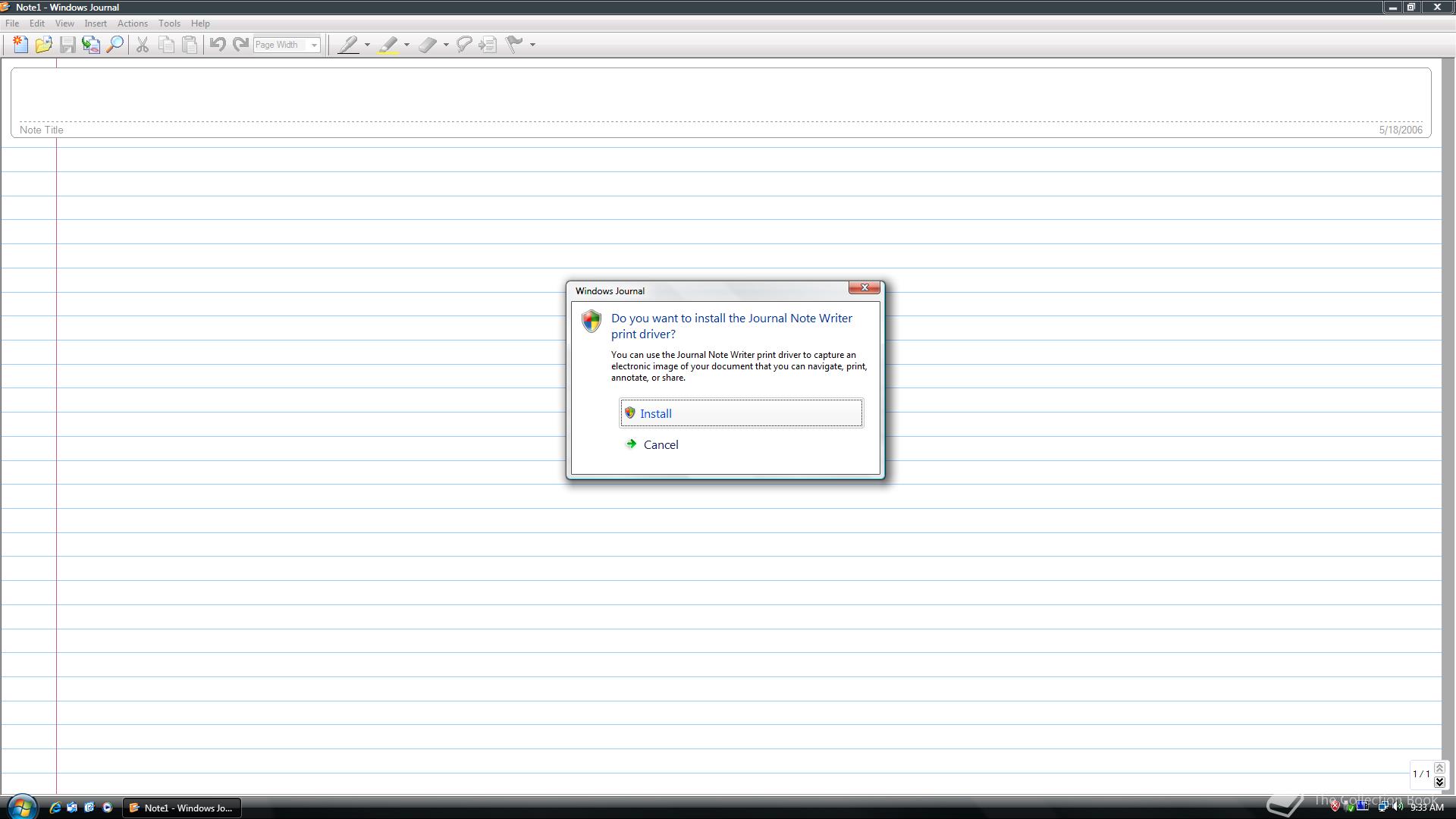Redo the action using toolbar arrow
This screenshot has height=819, width=1456.
coord(240,45)
